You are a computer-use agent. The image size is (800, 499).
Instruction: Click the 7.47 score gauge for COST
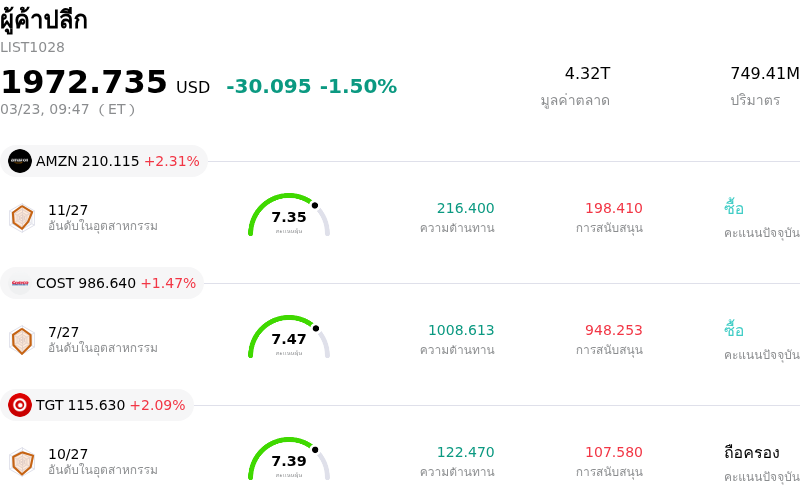[289, 338]
